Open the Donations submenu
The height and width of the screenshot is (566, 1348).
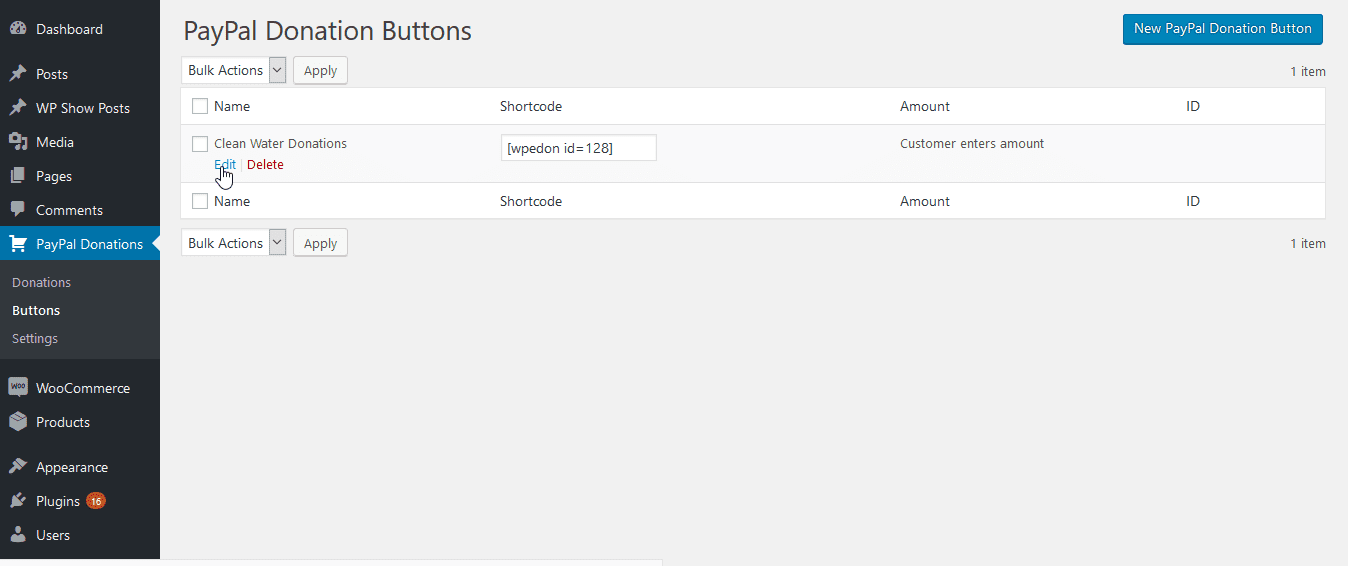[41, 283]
